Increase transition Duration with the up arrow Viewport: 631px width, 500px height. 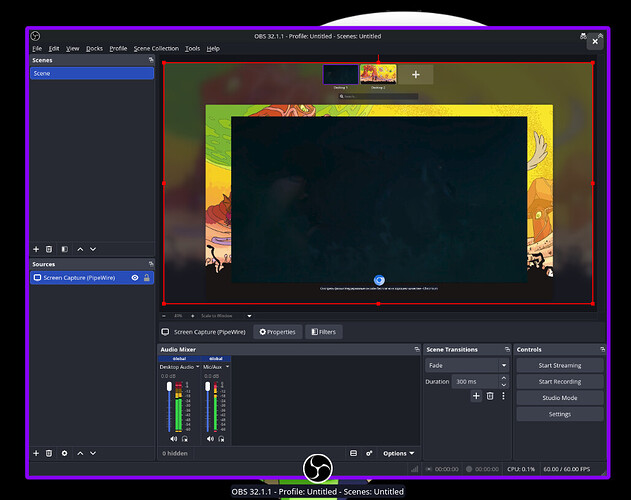[504, 378]
